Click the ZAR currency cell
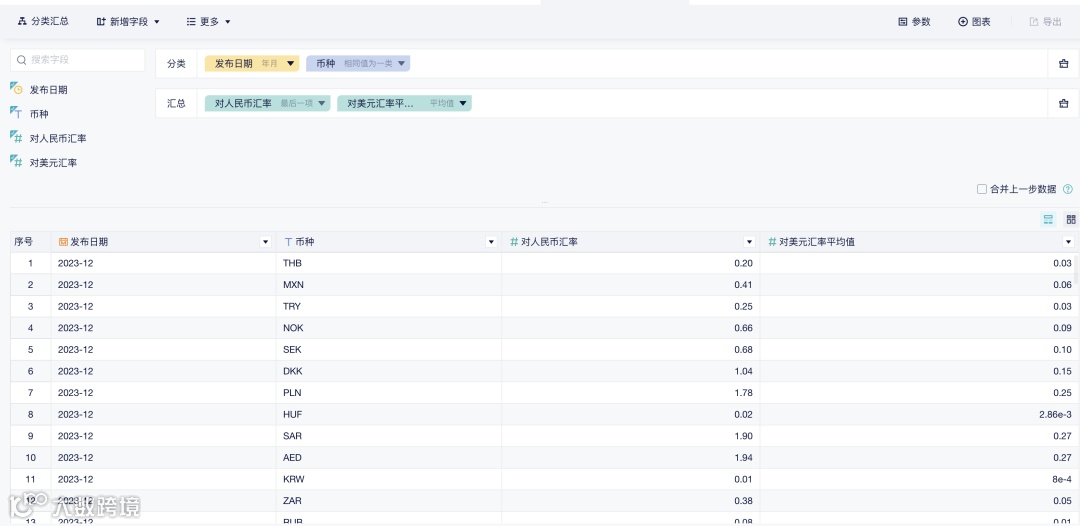Viewport: 1080px width, 526px height. (x=389, y=501)
